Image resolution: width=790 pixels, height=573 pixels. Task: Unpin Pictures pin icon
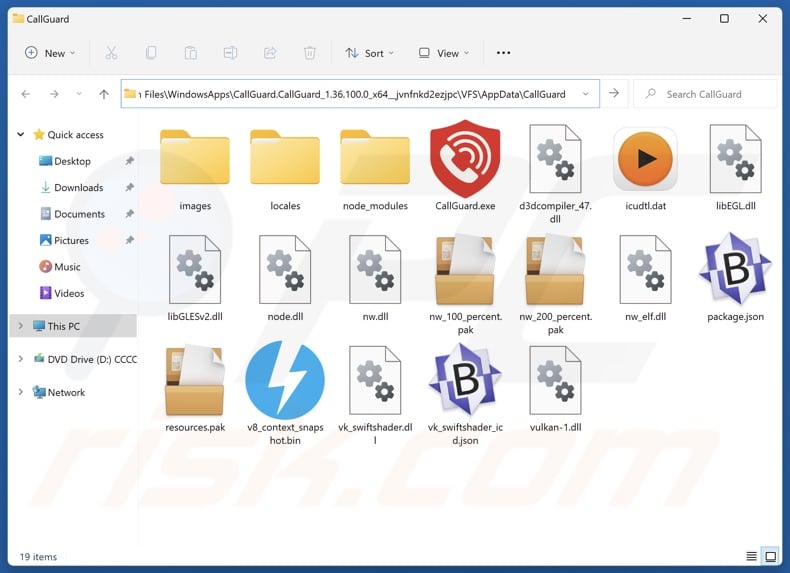pyautogui.click(x=129, y=240)
